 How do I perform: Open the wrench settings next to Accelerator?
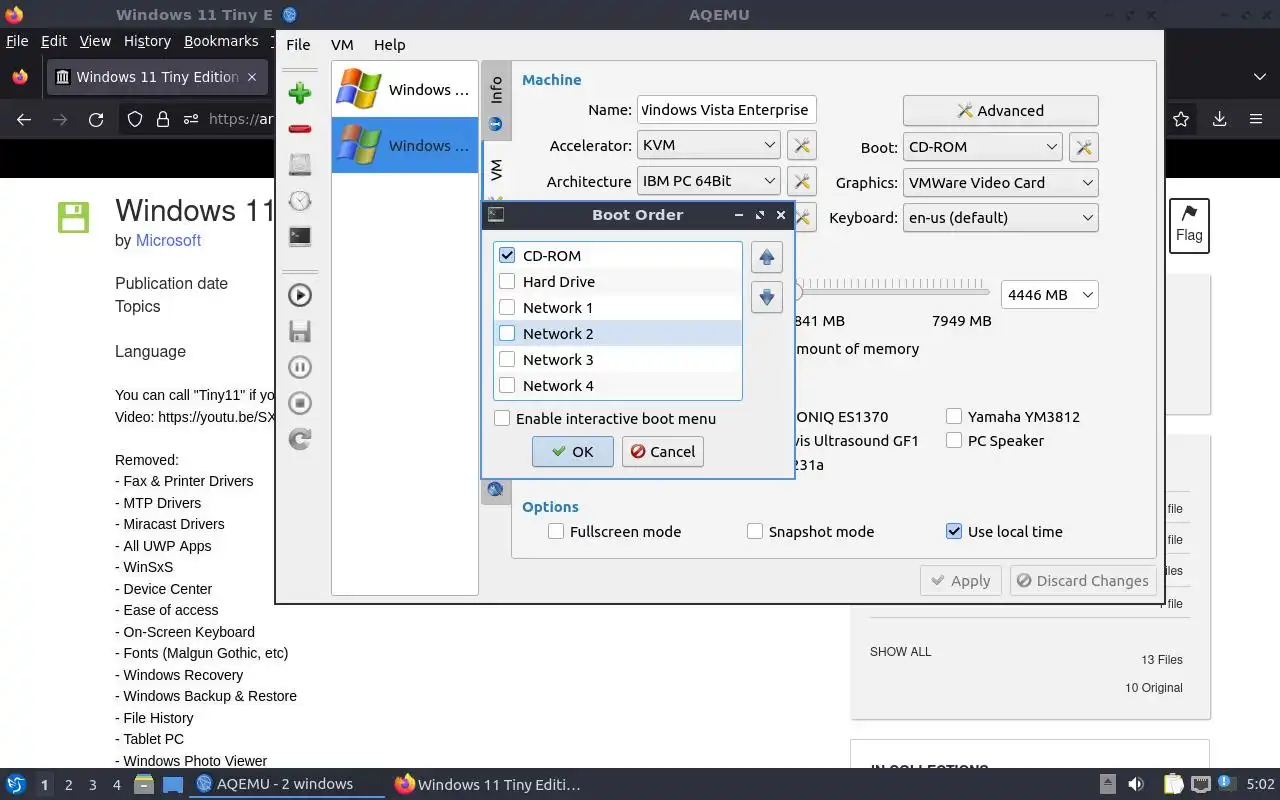801,146
